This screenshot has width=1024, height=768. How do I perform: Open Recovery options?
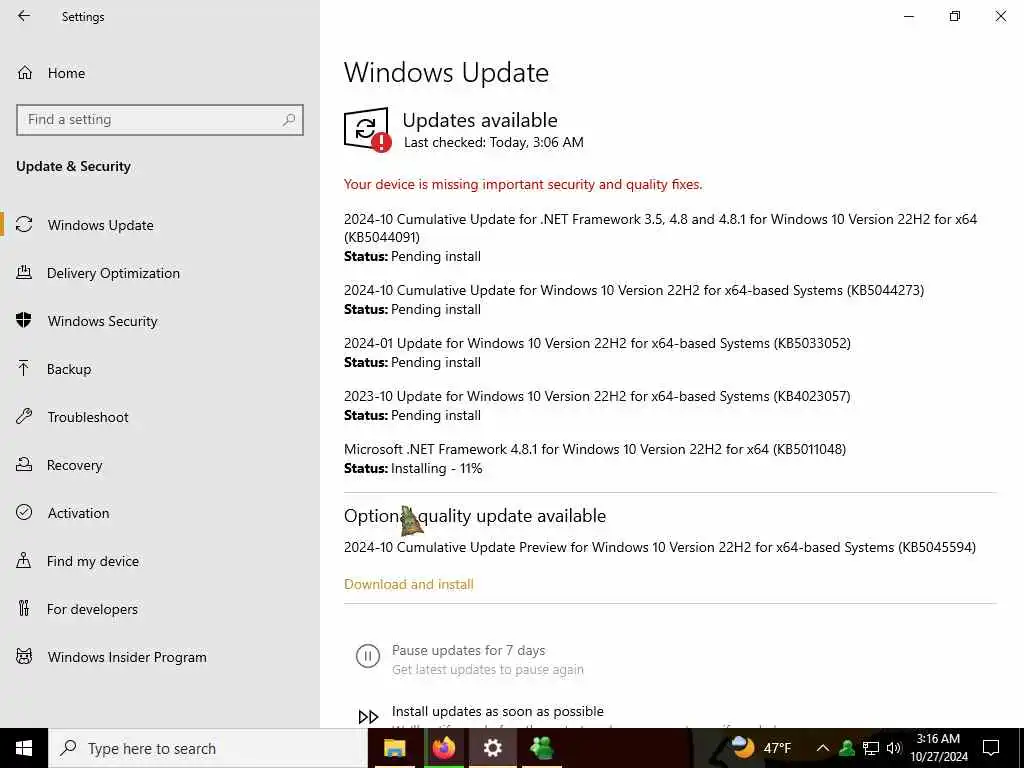pos(74,465)
